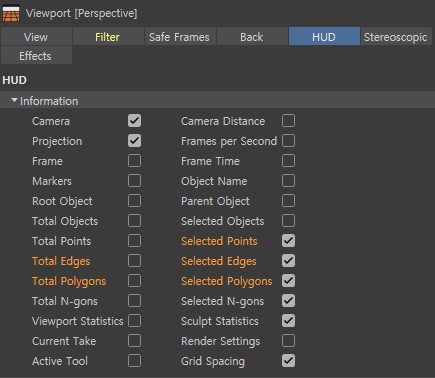Screen dimensions: 435x378
Task: Check the Active Tool box
Action: tap(134, 361)
